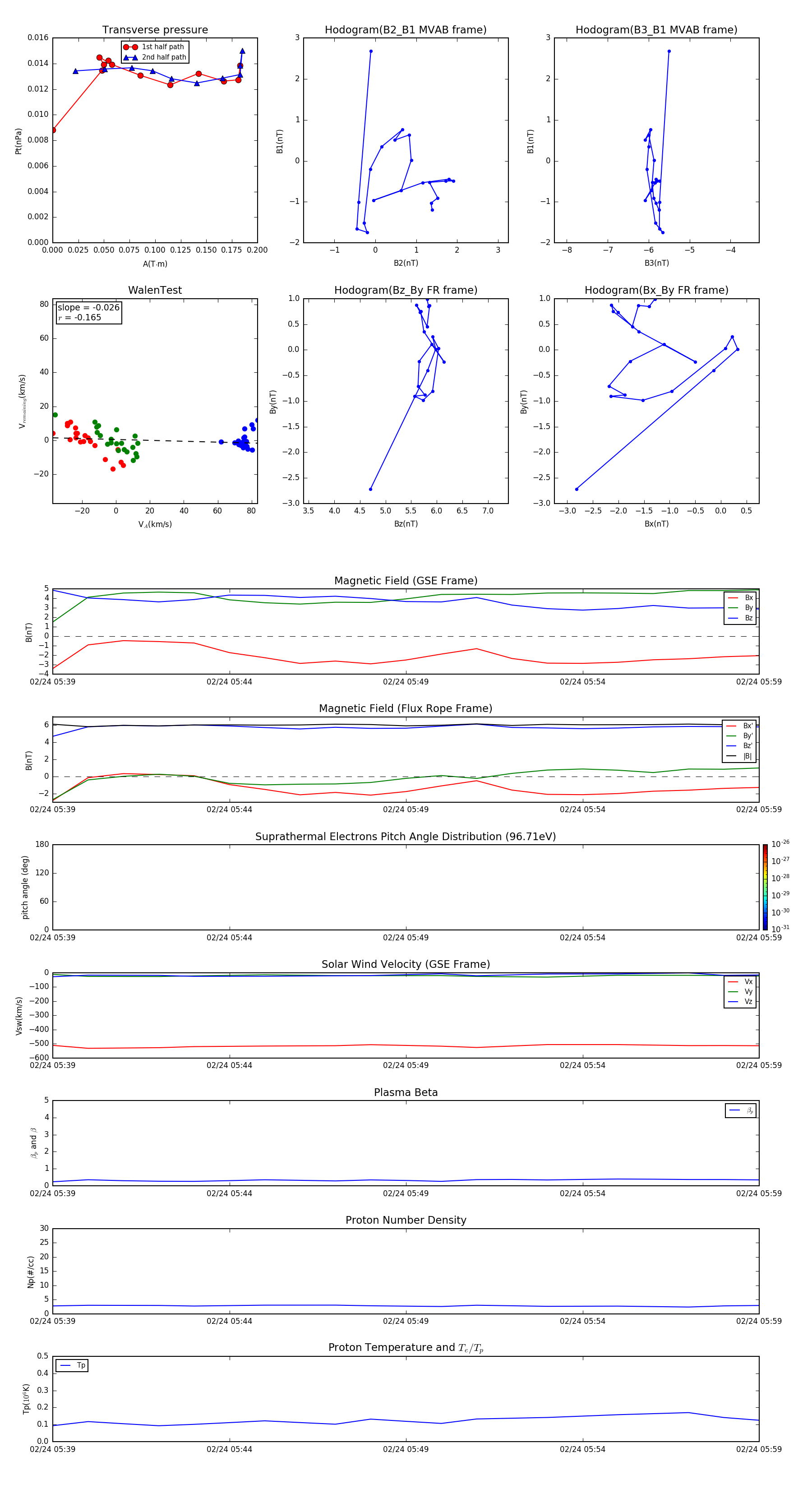The image size is (812, 1489).
Task: Click the pitch angle colorbar
Action: [x=765, y=887]
